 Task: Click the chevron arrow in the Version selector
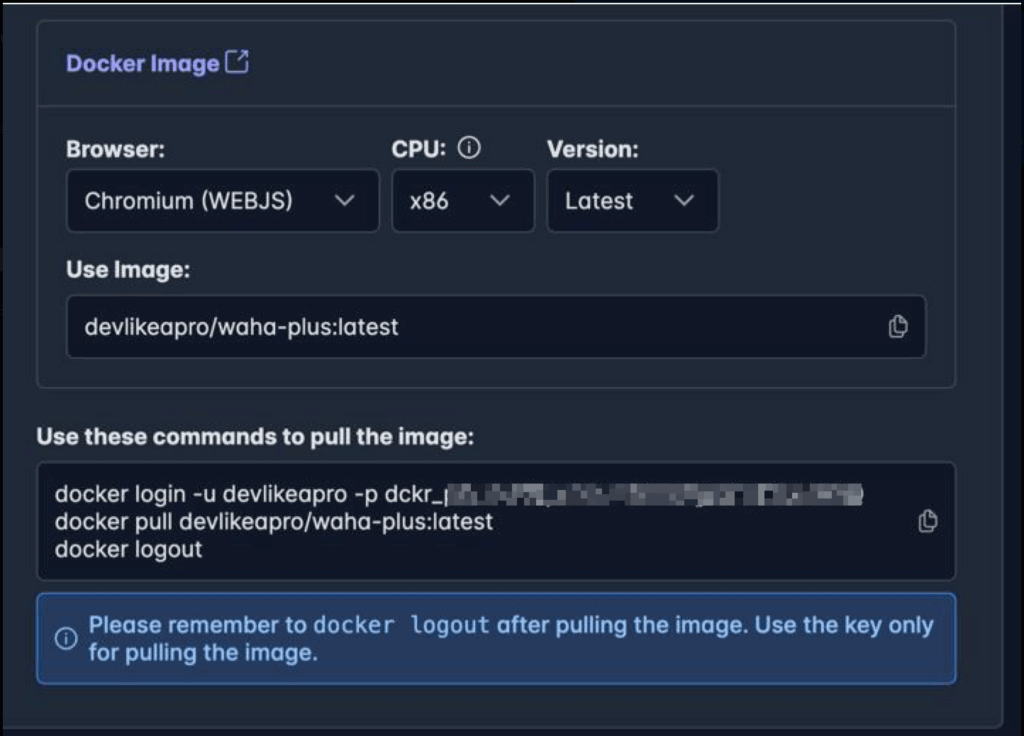pos(684,201)
